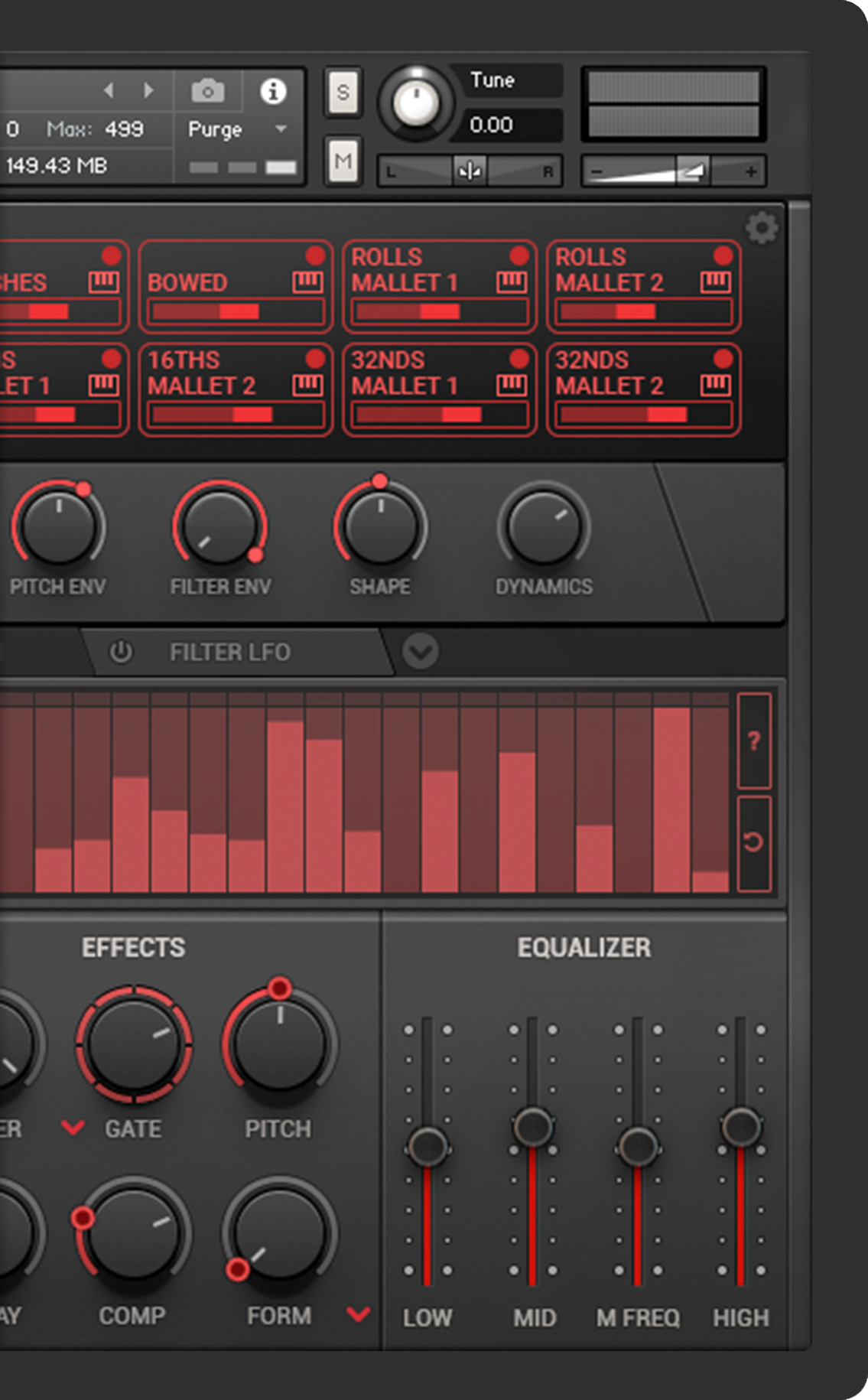Click the sequencer help question mark
868x1400 pixels.
pyautogui.click(x=753, y=741)
